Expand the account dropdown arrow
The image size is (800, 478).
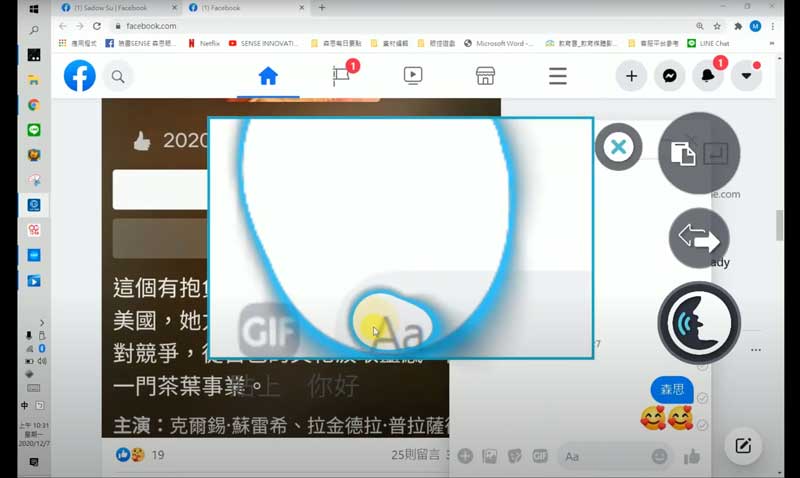[x=746, y=76]
